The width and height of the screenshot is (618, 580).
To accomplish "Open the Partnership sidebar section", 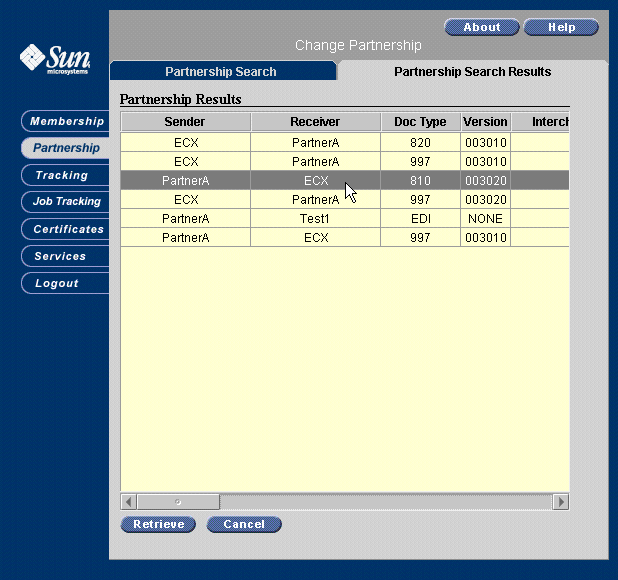I will tap(66, 148).
